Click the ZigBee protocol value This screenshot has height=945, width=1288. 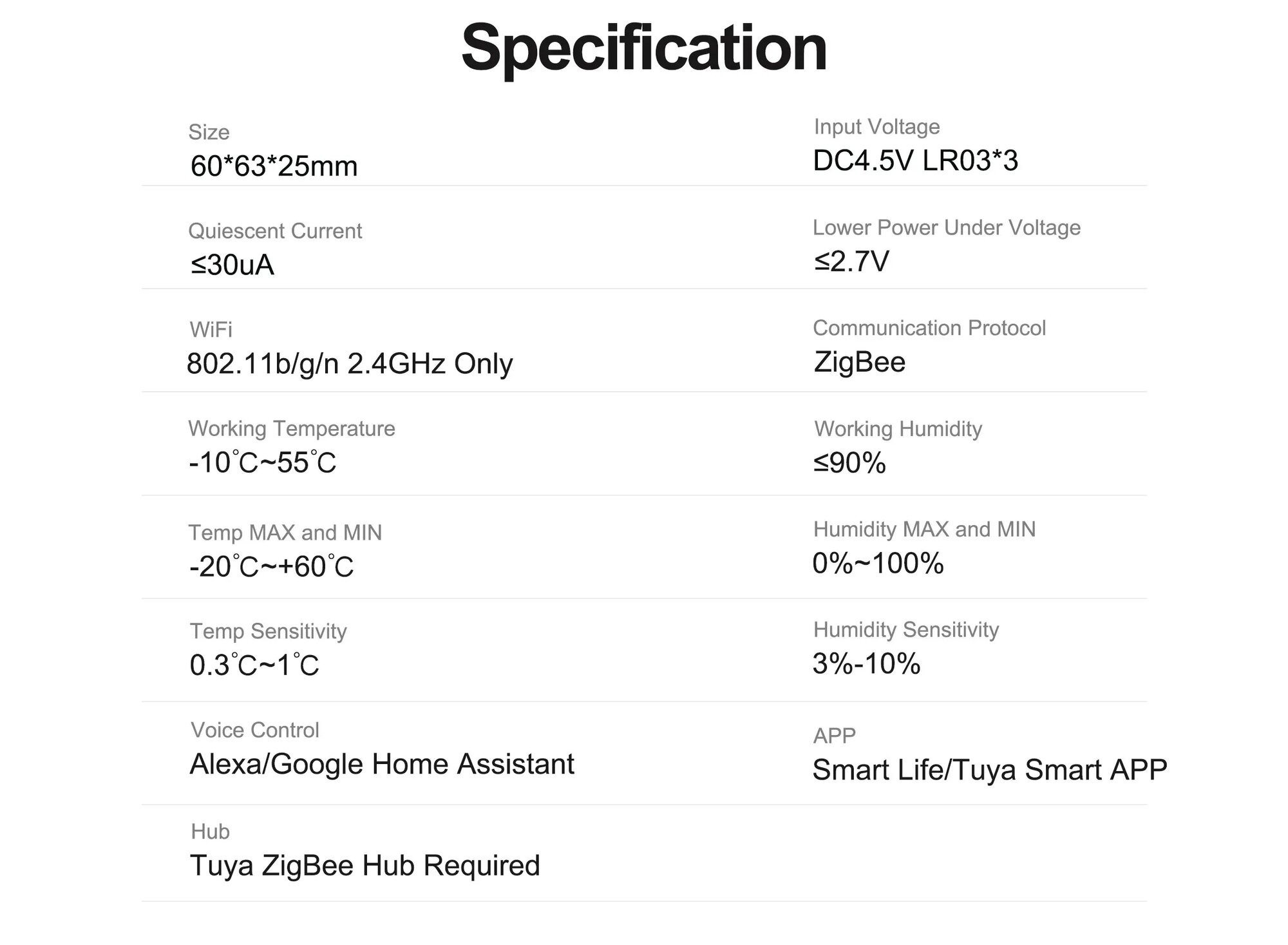859,362
